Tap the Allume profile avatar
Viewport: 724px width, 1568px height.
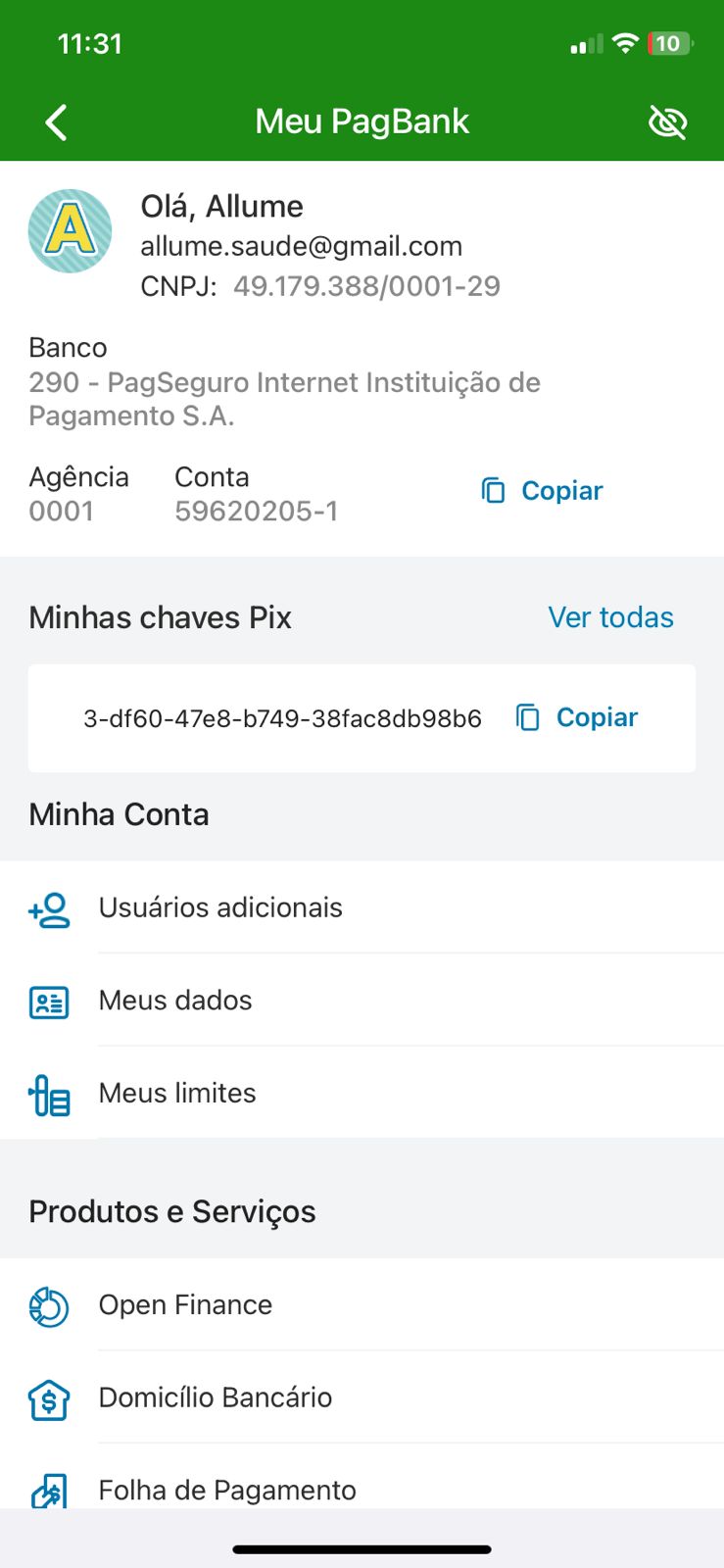point(70,231)
